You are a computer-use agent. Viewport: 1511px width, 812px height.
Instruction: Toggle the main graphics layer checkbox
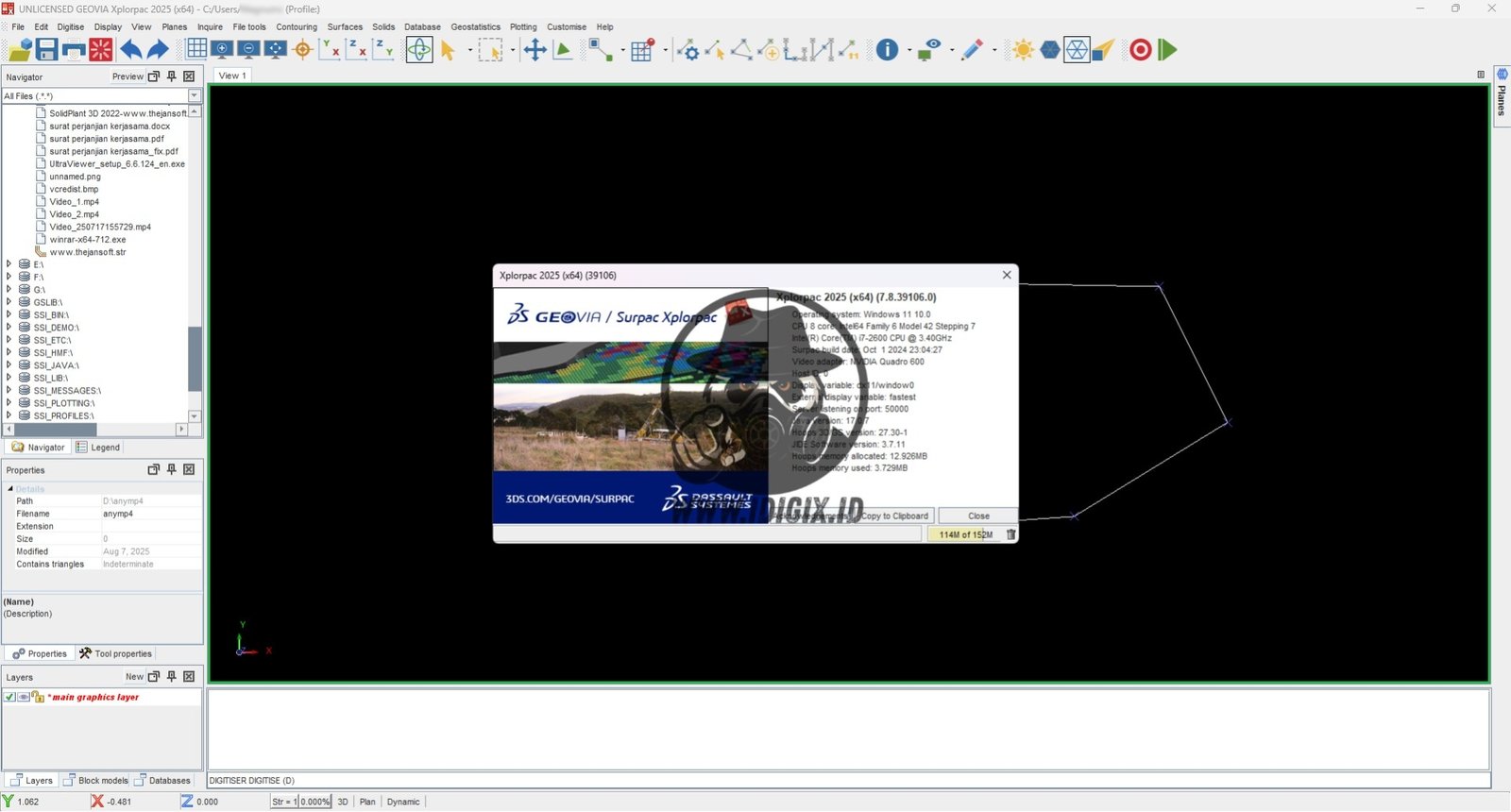(x=9, y=698)
